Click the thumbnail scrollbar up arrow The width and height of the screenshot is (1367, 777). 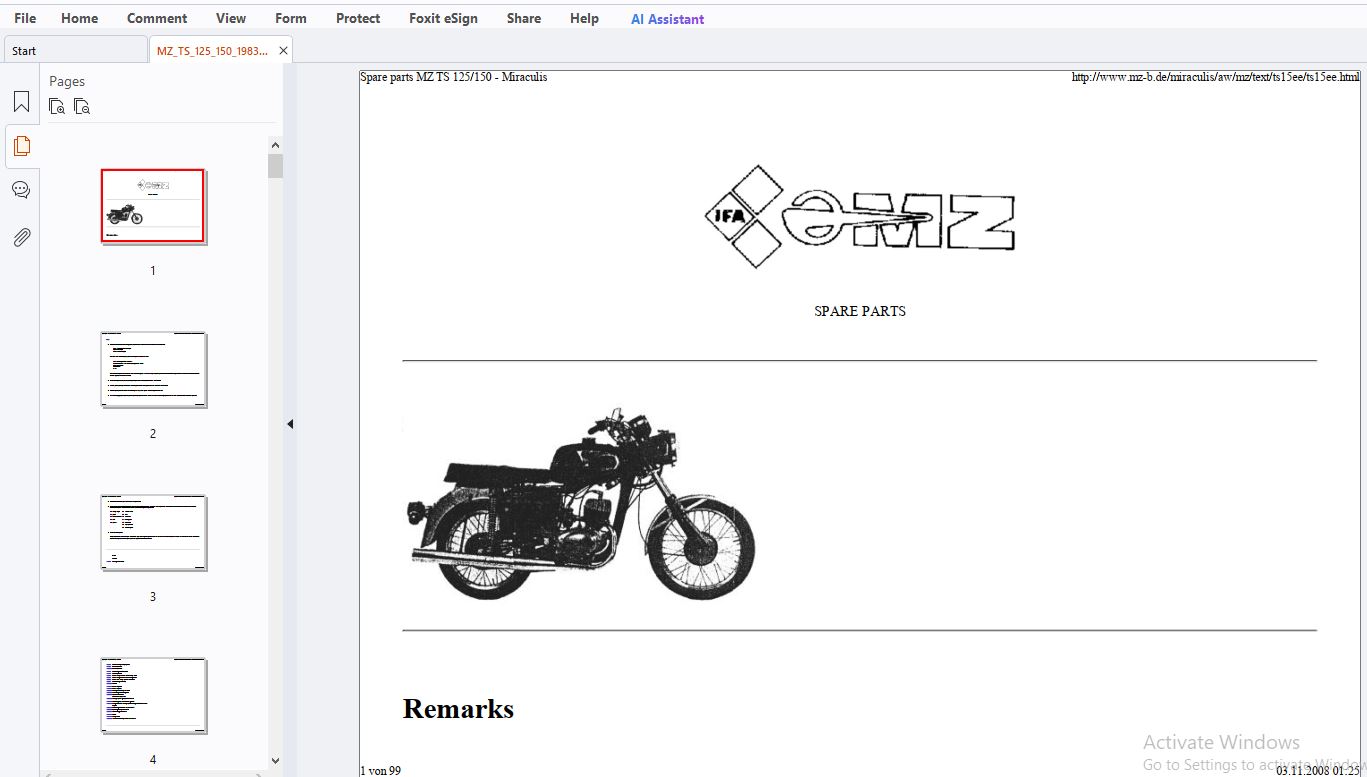coord(275,144)
